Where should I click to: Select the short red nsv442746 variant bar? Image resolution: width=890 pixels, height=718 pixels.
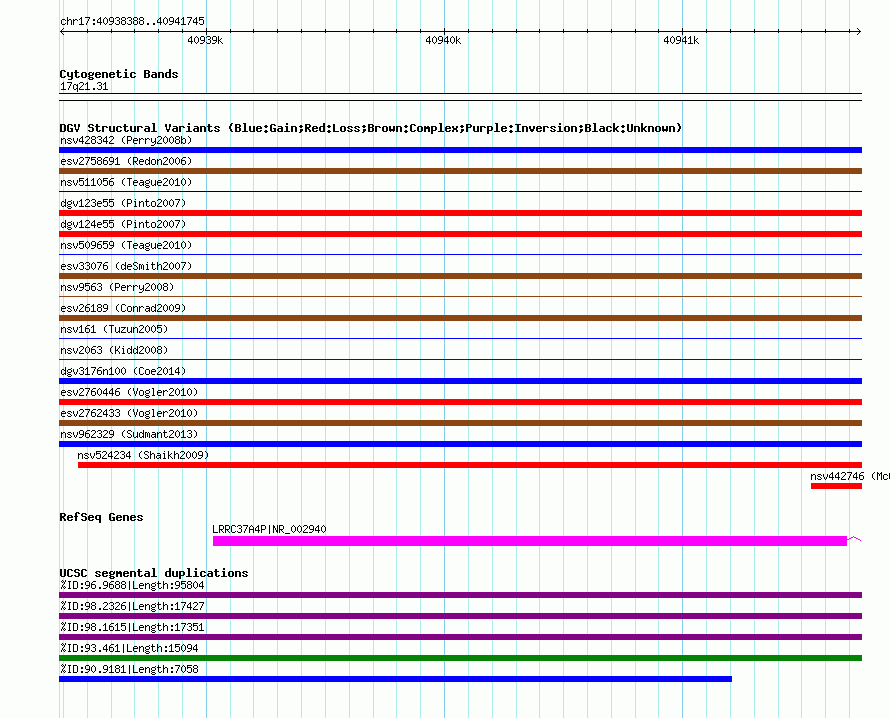[837, 486]
